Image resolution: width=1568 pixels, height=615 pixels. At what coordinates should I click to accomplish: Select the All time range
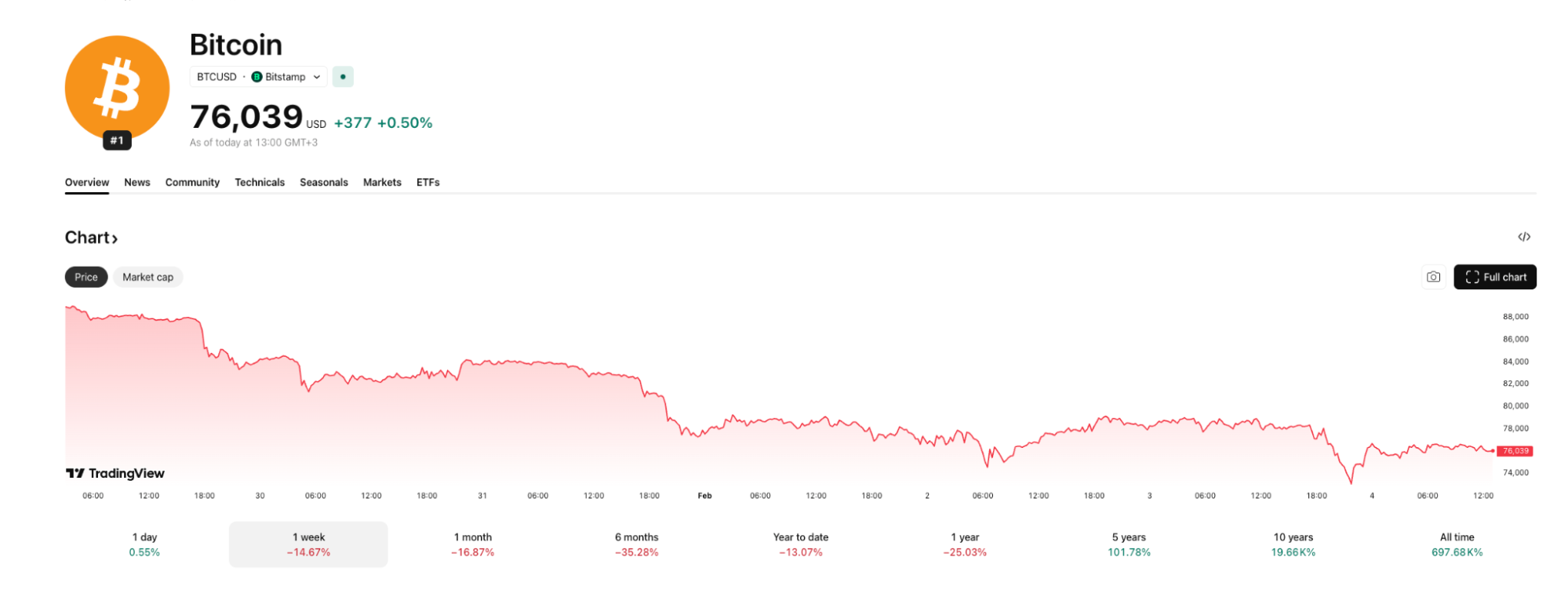pos(1457,544)
